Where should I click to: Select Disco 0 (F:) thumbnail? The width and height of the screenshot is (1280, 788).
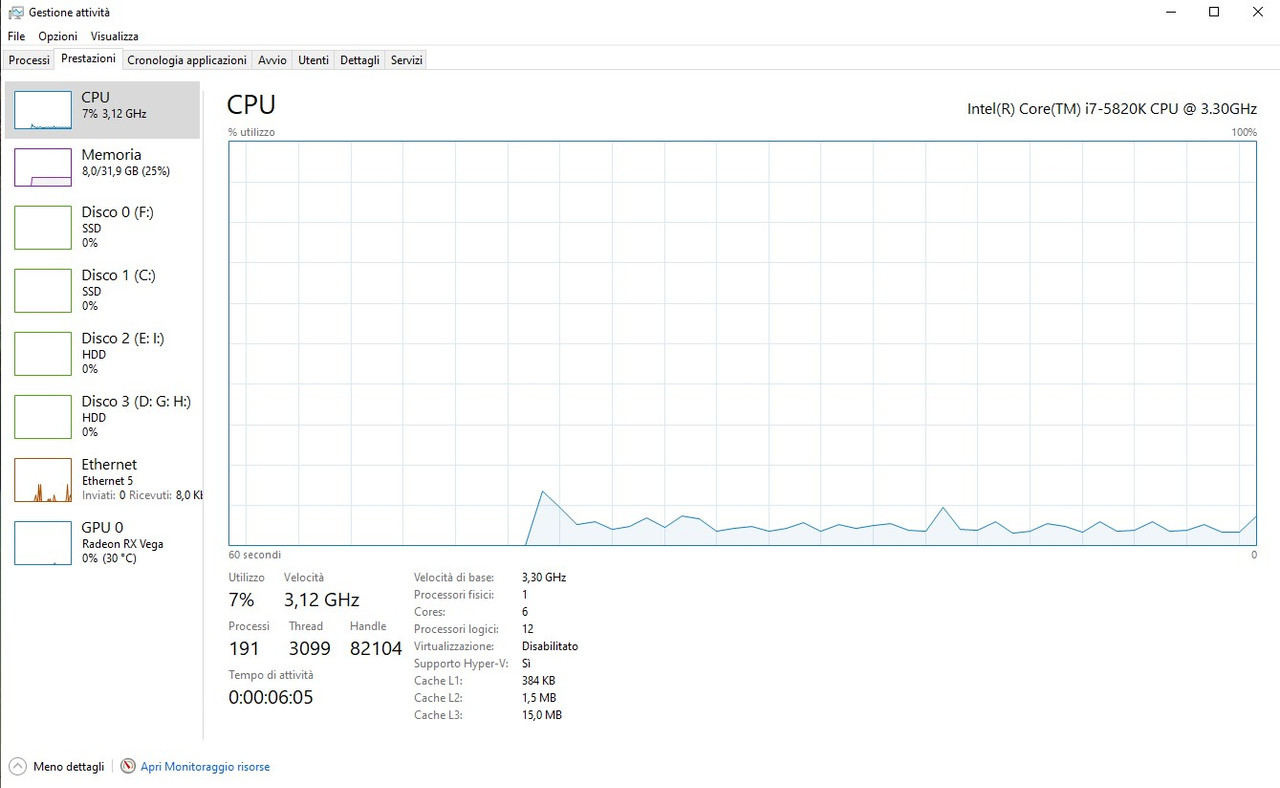[43, 227]
